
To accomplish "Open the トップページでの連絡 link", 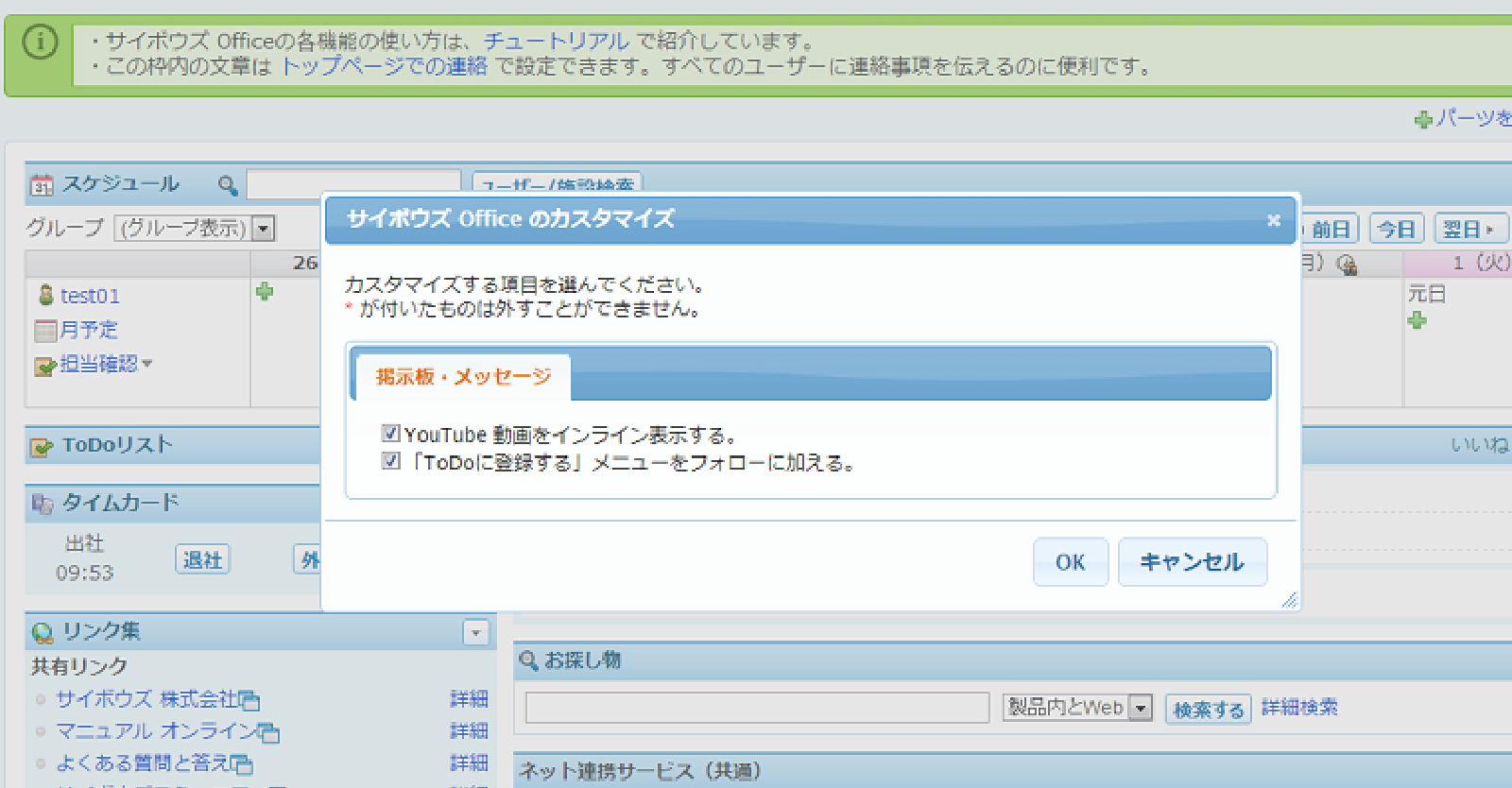I will pyautogui.click(x=385, y=66).
